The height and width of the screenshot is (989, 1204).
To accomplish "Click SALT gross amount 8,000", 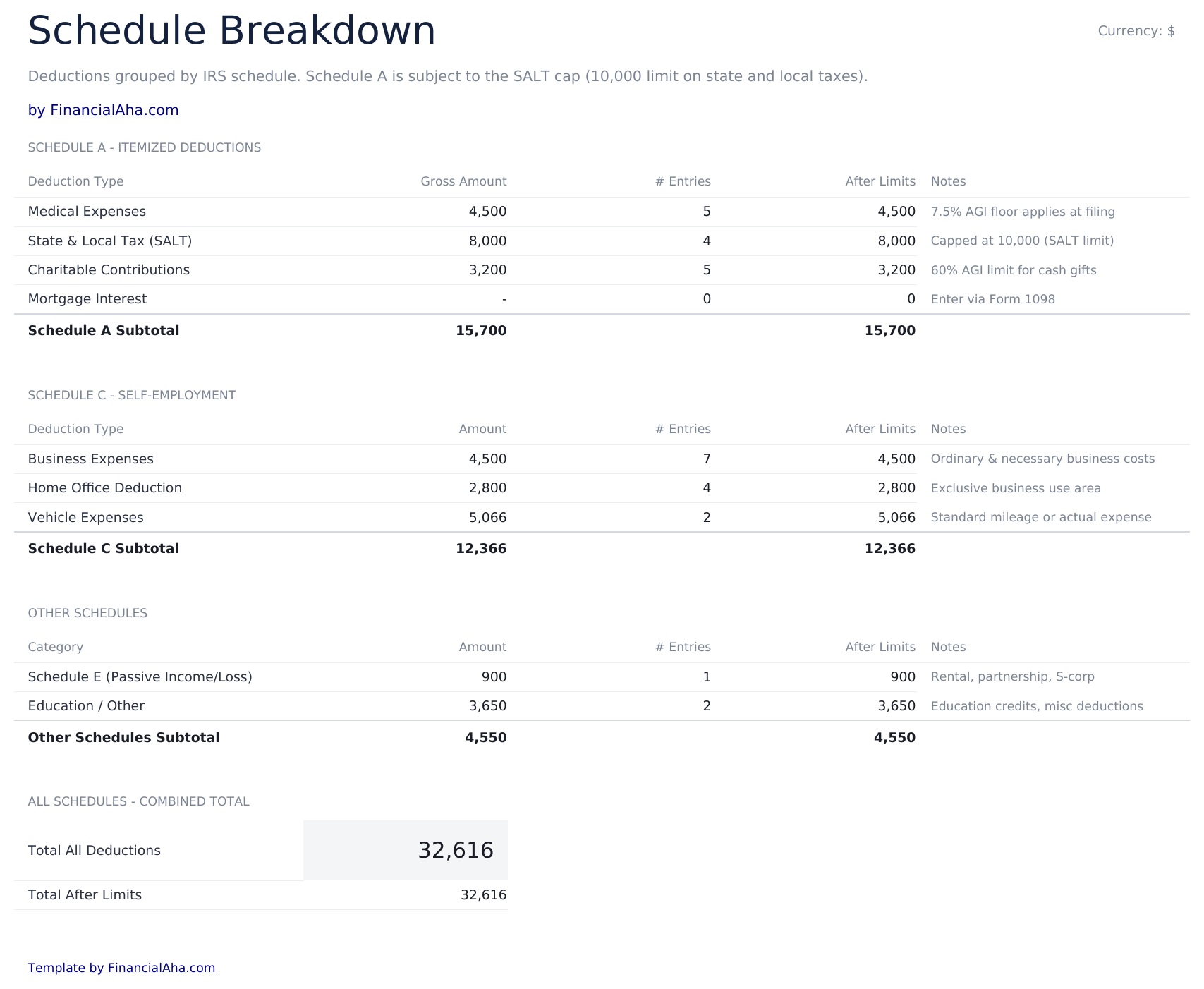I will point(487,241).
